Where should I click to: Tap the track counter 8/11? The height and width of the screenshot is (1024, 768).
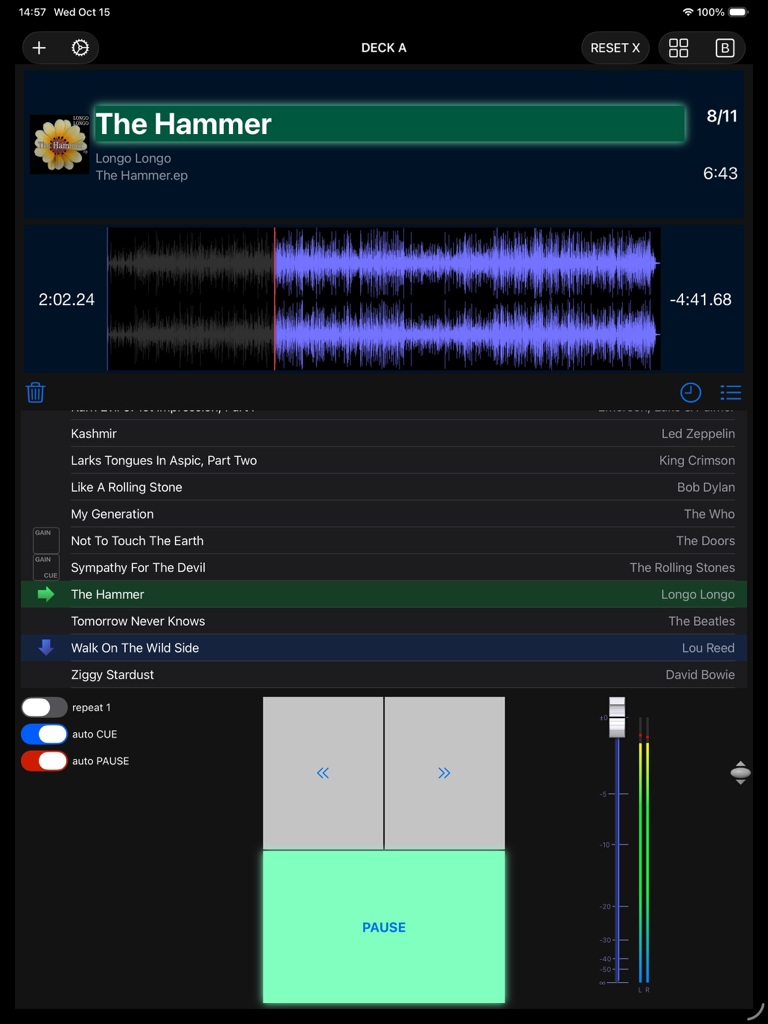[722, 117]
